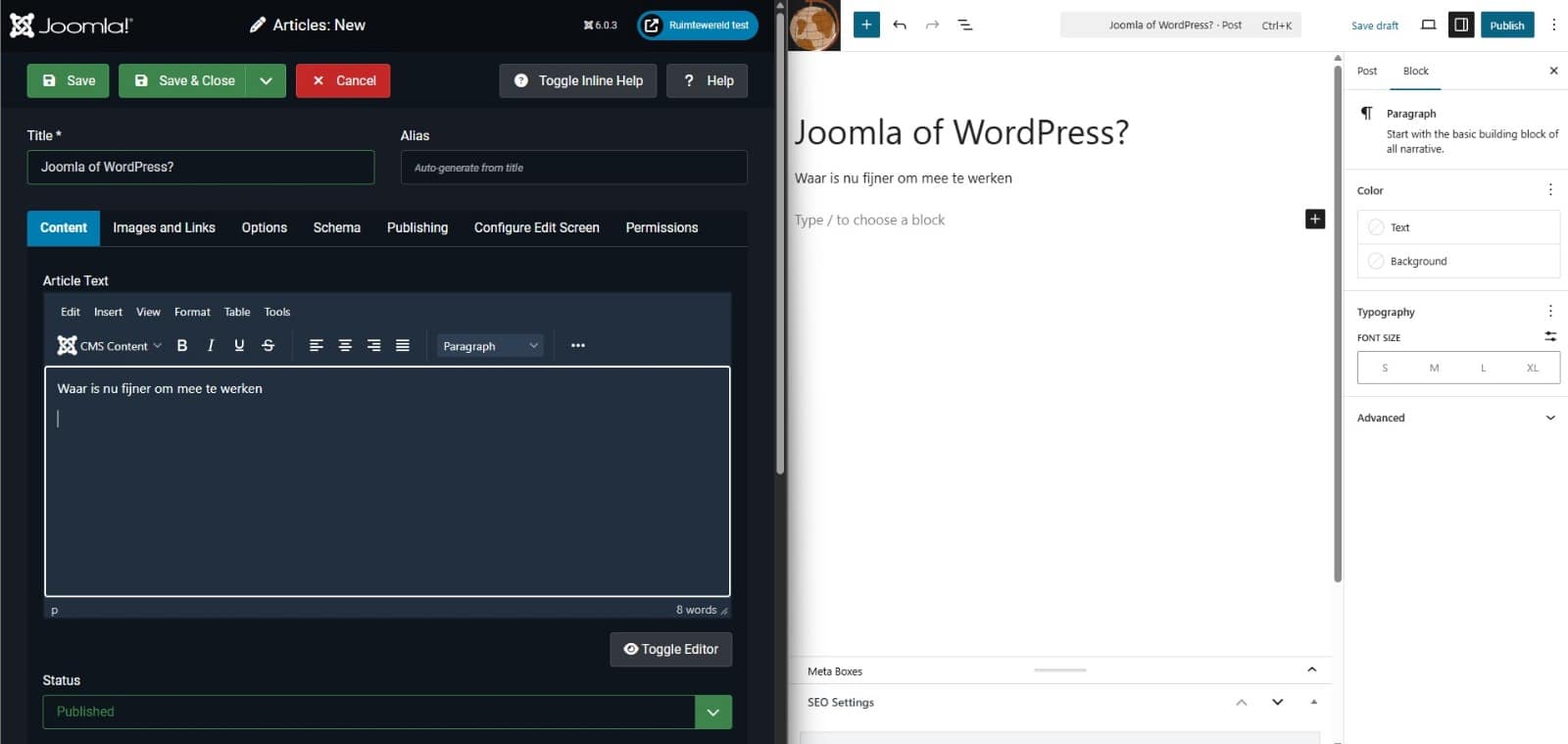Undo last change in WordPress editor
Viewport: 1568px width, 744px height.
(900, 25)
